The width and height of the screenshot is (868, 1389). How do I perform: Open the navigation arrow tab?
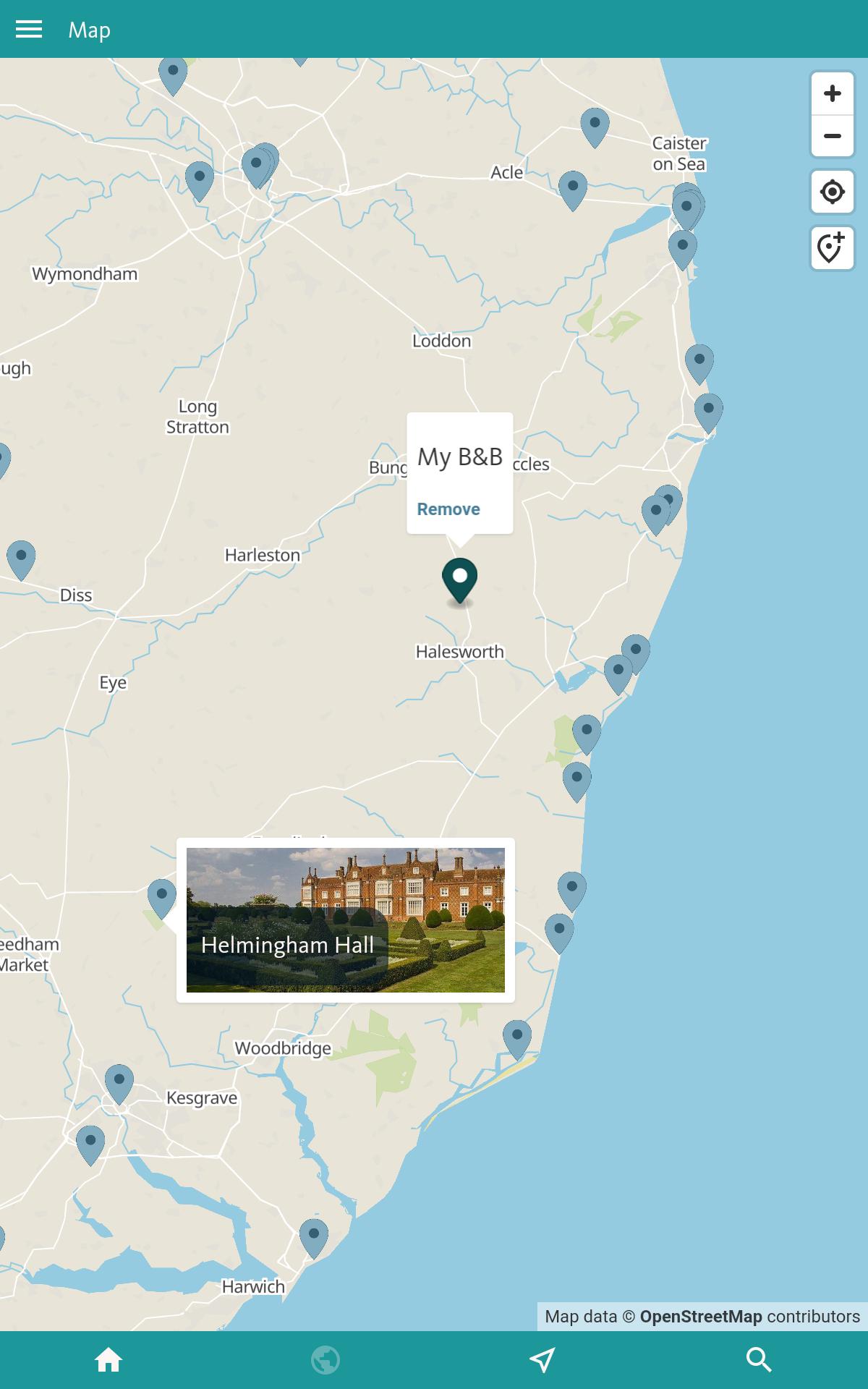(542, 1360)
